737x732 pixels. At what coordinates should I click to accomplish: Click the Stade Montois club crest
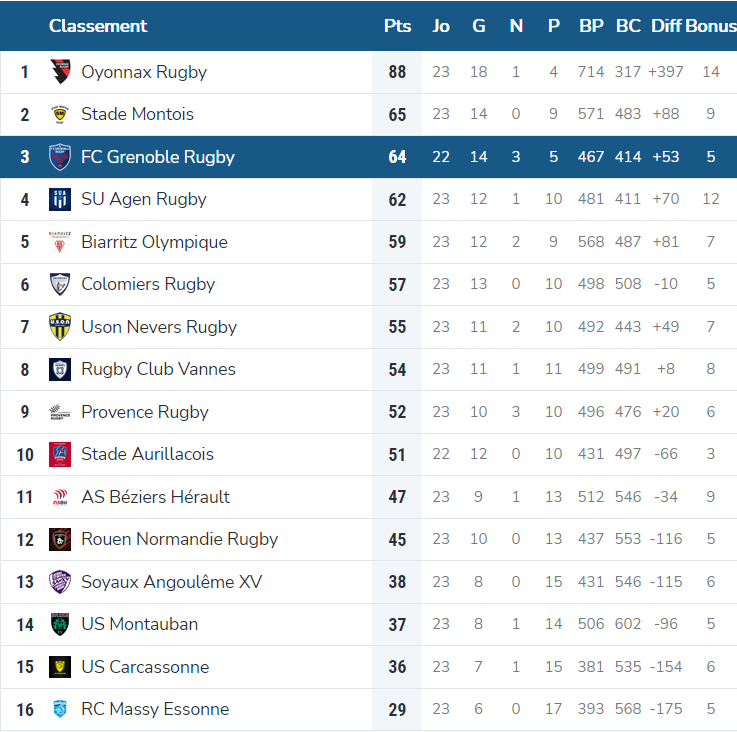(60, 114)
